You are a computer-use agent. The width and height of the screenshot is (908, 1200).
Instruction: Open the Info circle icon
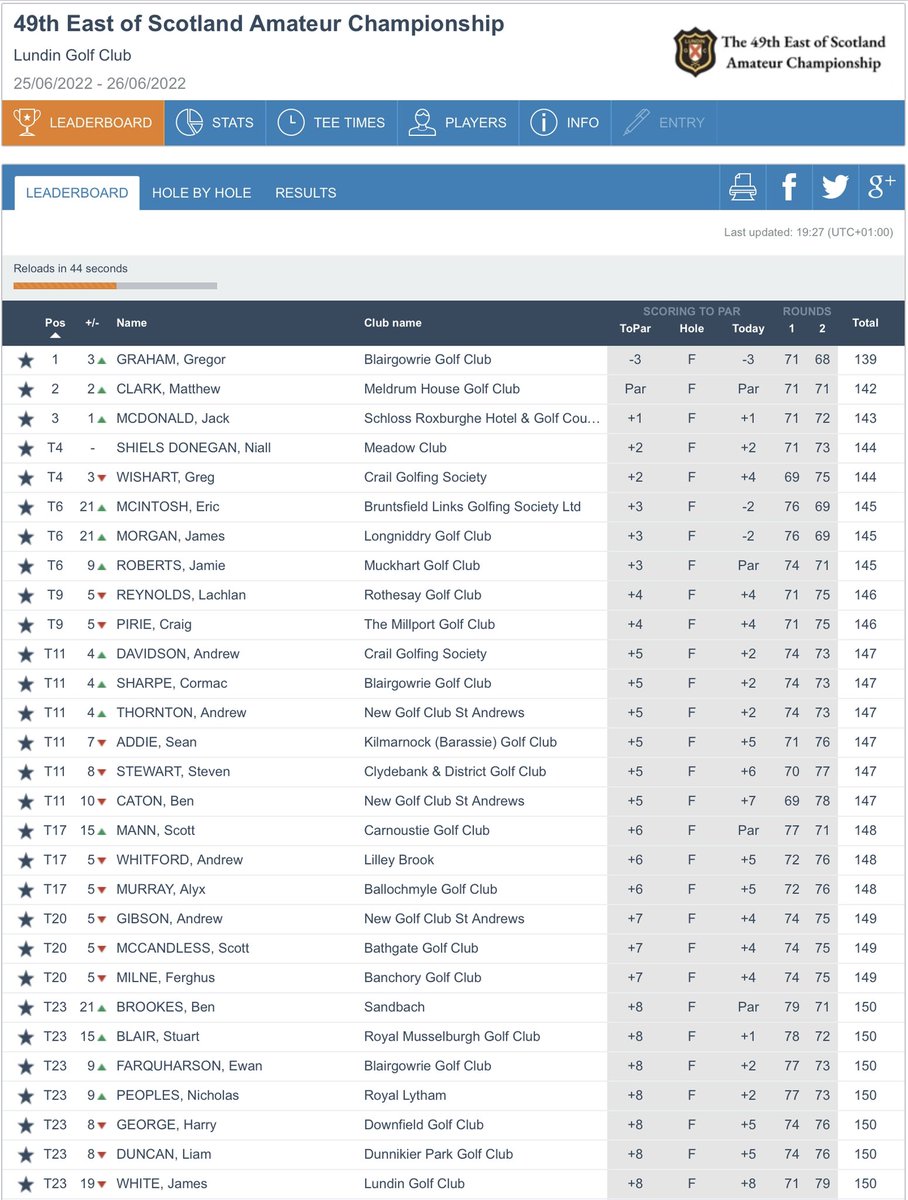pyautogui.click(x=543, y=123)
